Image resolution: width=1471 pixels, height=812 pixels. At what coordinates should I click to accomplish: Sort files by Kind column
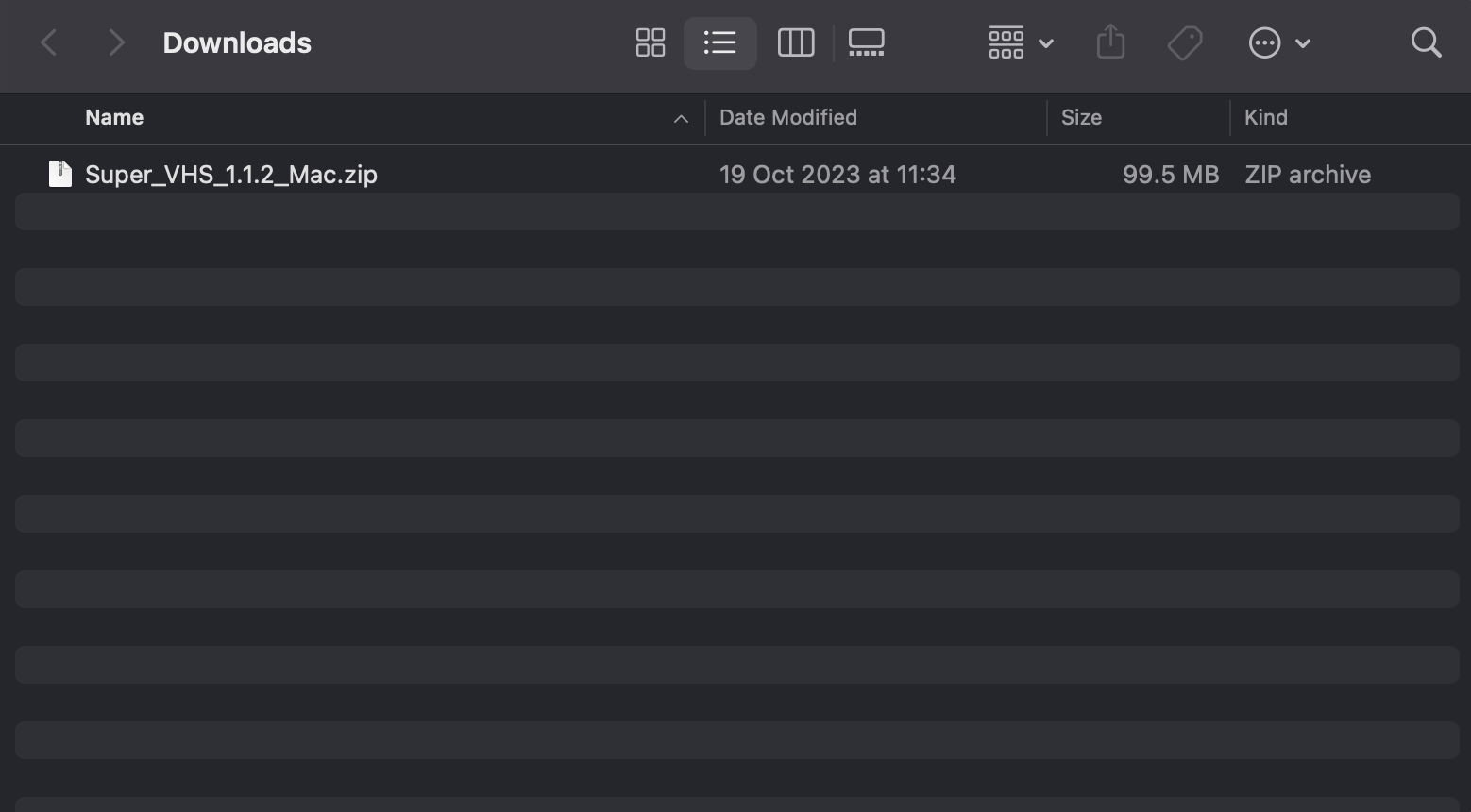point(1265,117)
